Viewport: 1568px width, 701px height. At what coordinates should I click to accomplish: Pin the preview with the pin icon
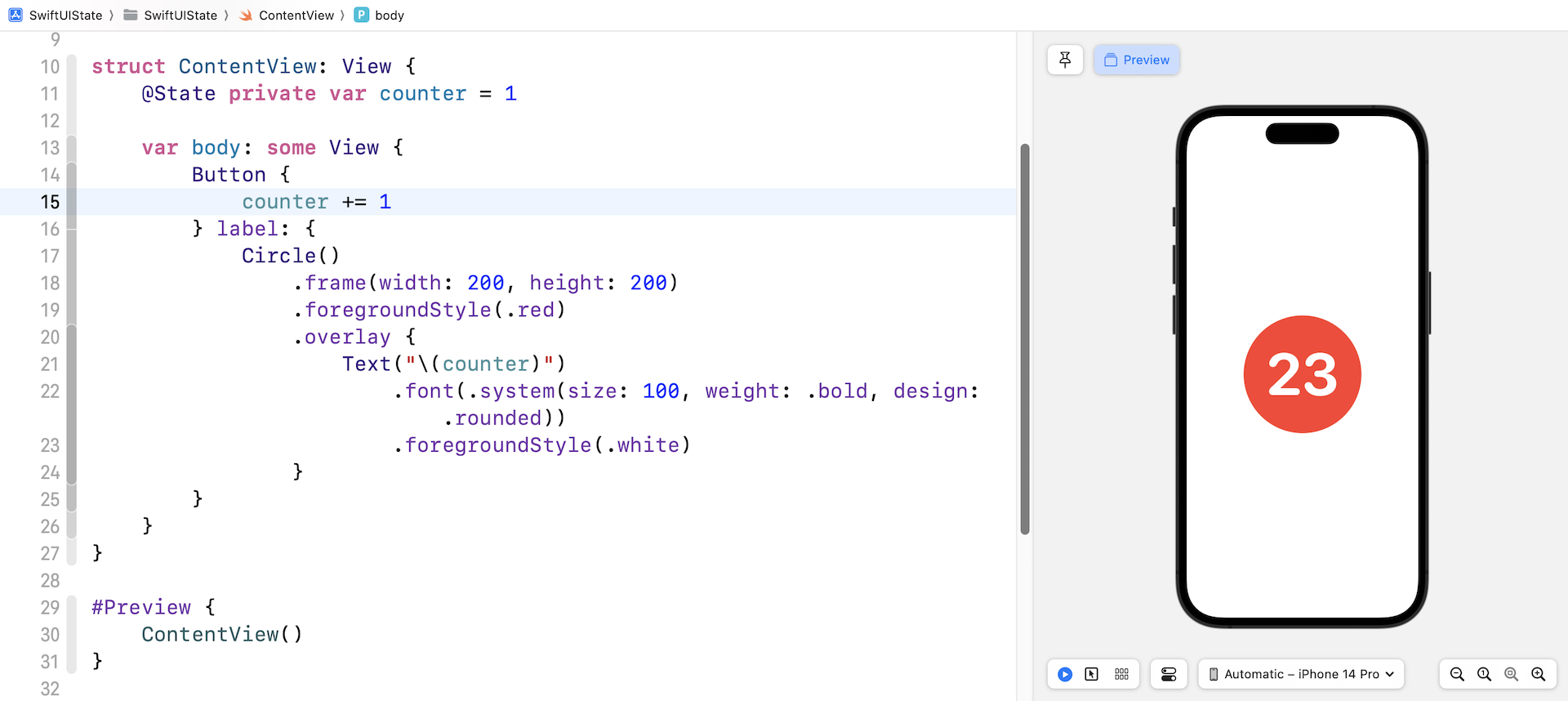click(x=1065, y=60)
